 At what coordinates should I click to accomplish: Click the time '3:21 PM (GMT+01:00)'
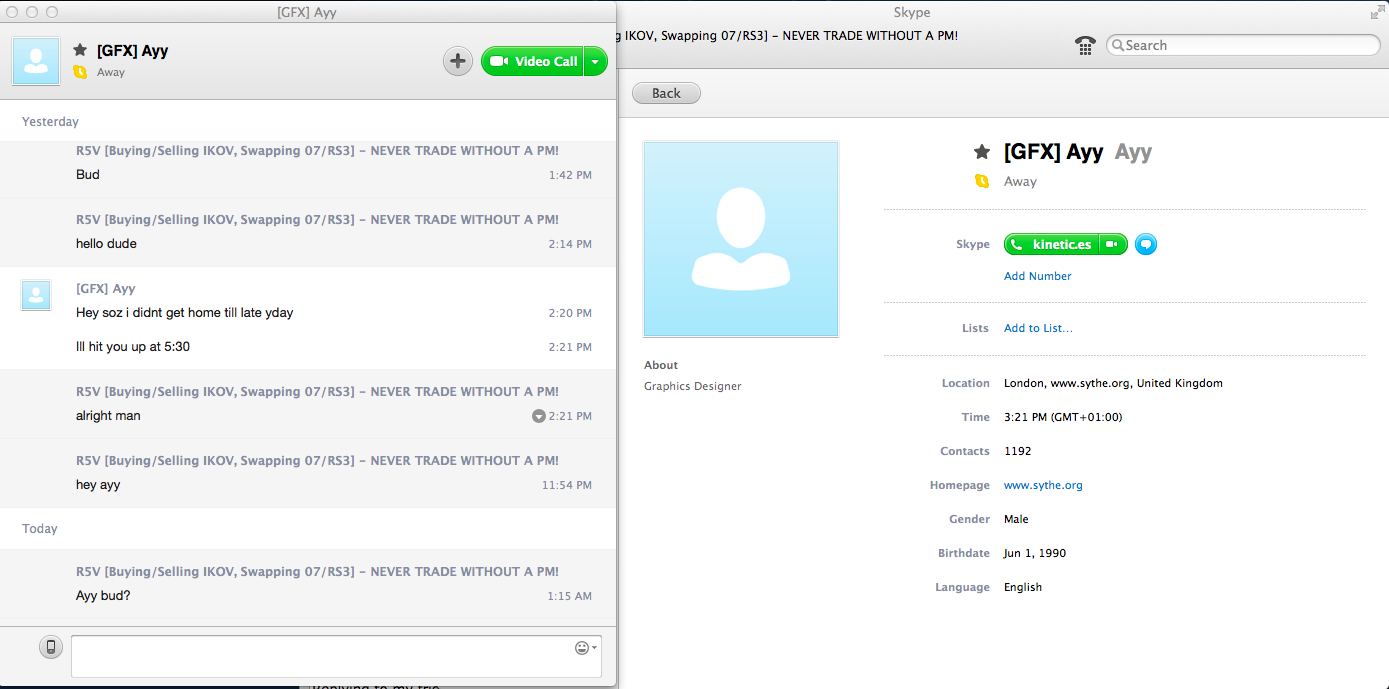1063,417
